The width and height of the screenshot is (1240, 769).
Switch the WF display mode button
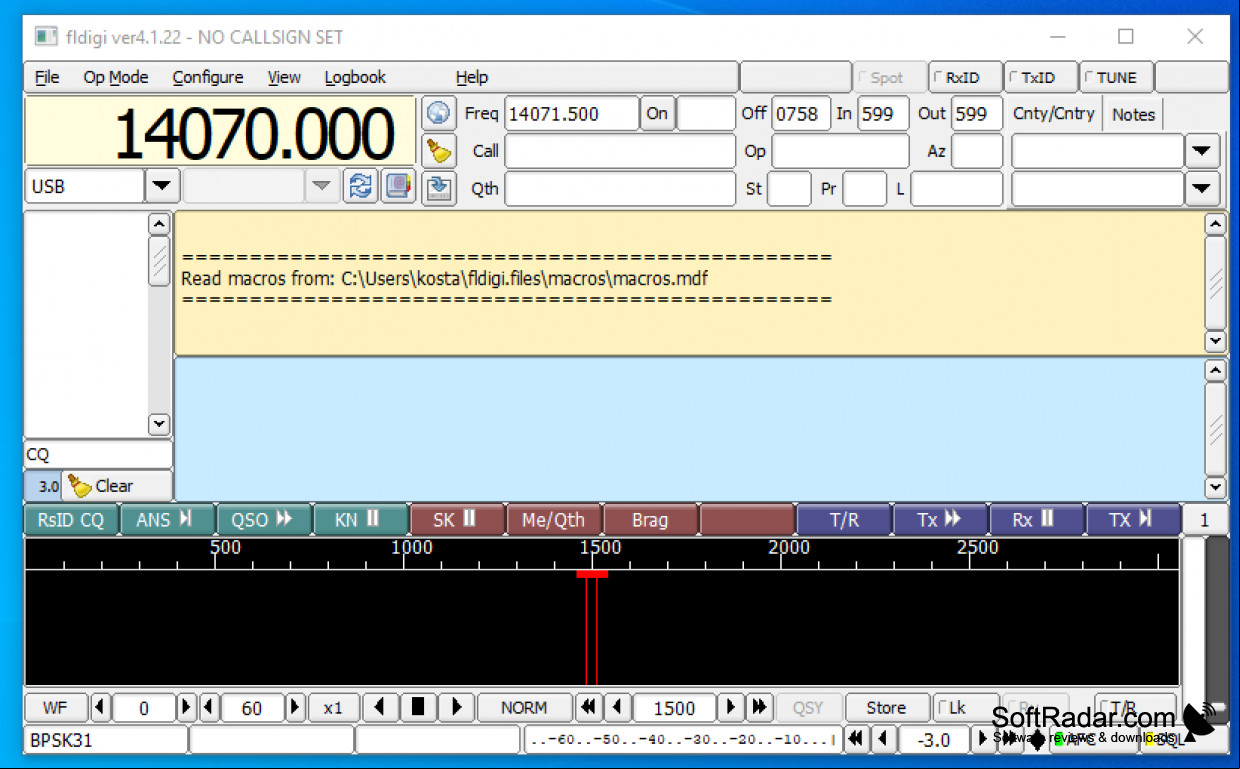pyautogui.click(x=55, y=707)
